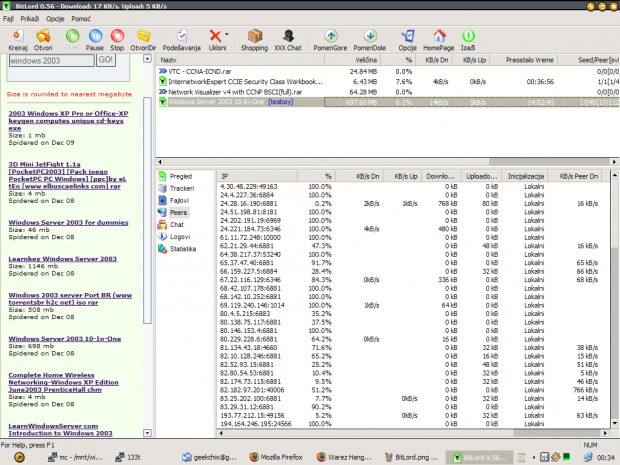This screenshot has height=465, width=620.
Task: Open Podešavanja settings icon
Action: 181,40
